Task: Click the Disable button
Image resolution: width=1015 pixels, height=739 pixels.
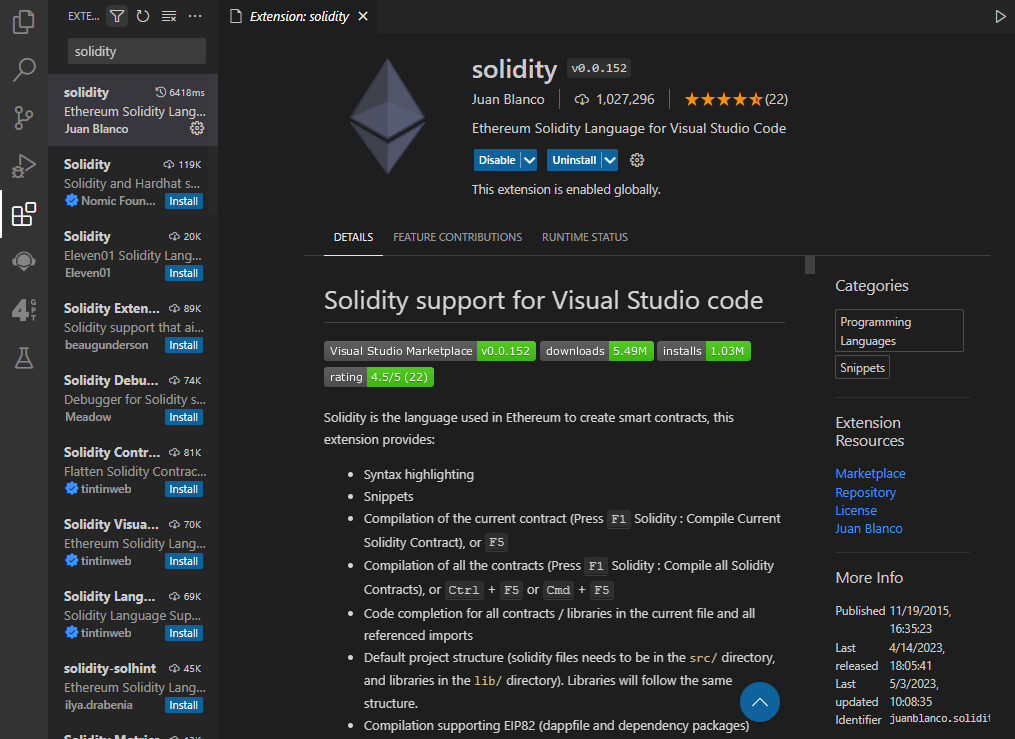Action: [x=497, y=160]
